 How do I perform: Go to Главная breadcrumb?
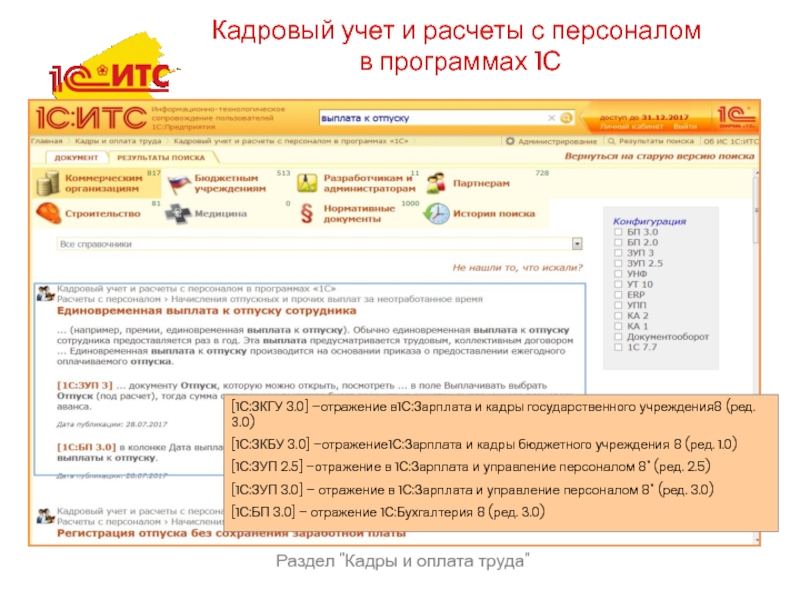pyautogui.click(x=46, y=141)
